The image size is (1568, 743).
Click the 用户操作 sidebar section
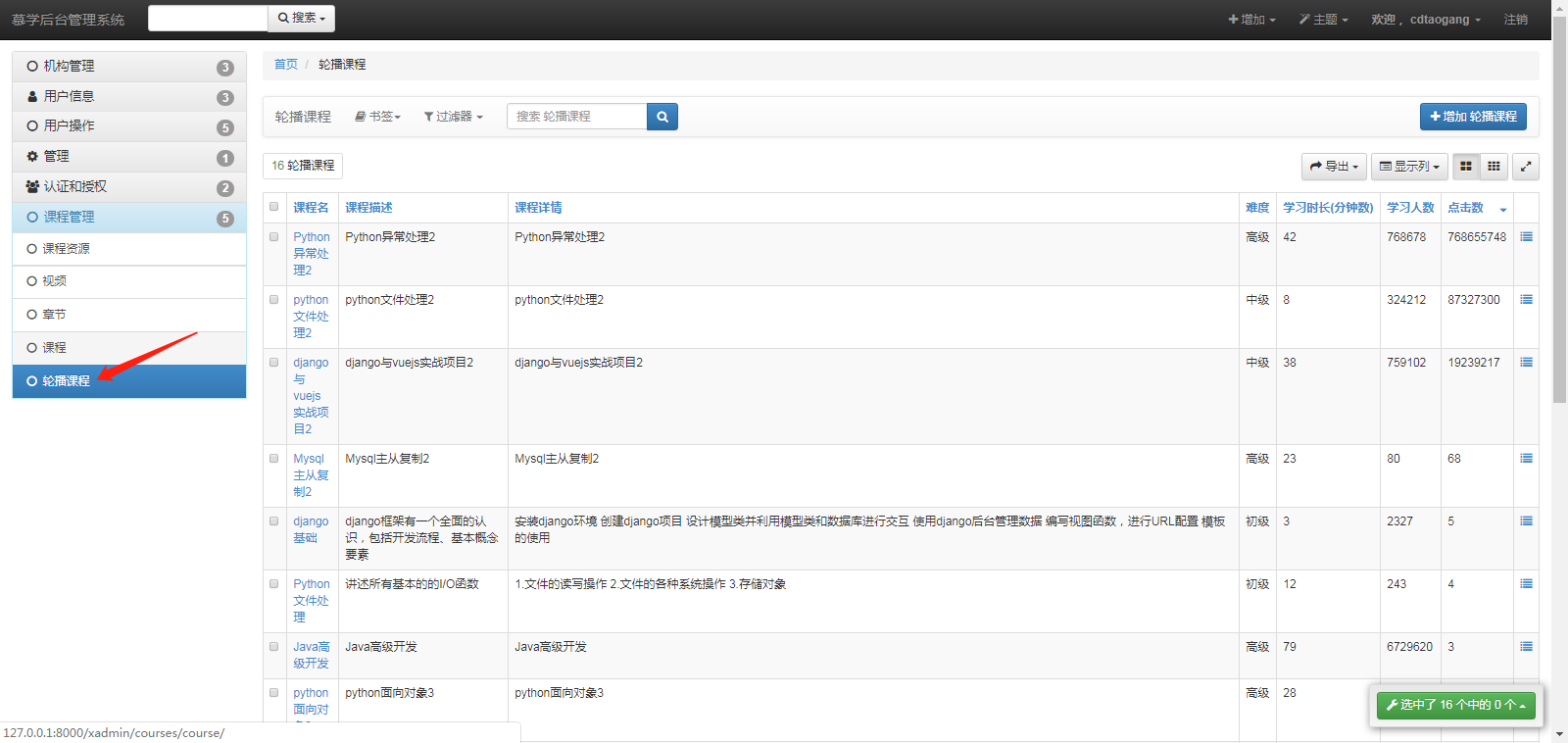pos(129,126)
